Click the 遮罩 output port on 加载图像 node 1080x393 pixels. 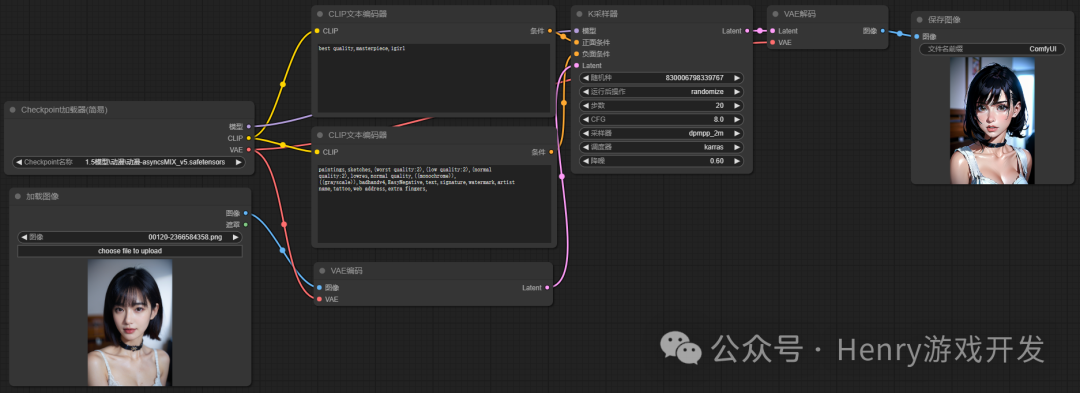(x=246, y=224)
